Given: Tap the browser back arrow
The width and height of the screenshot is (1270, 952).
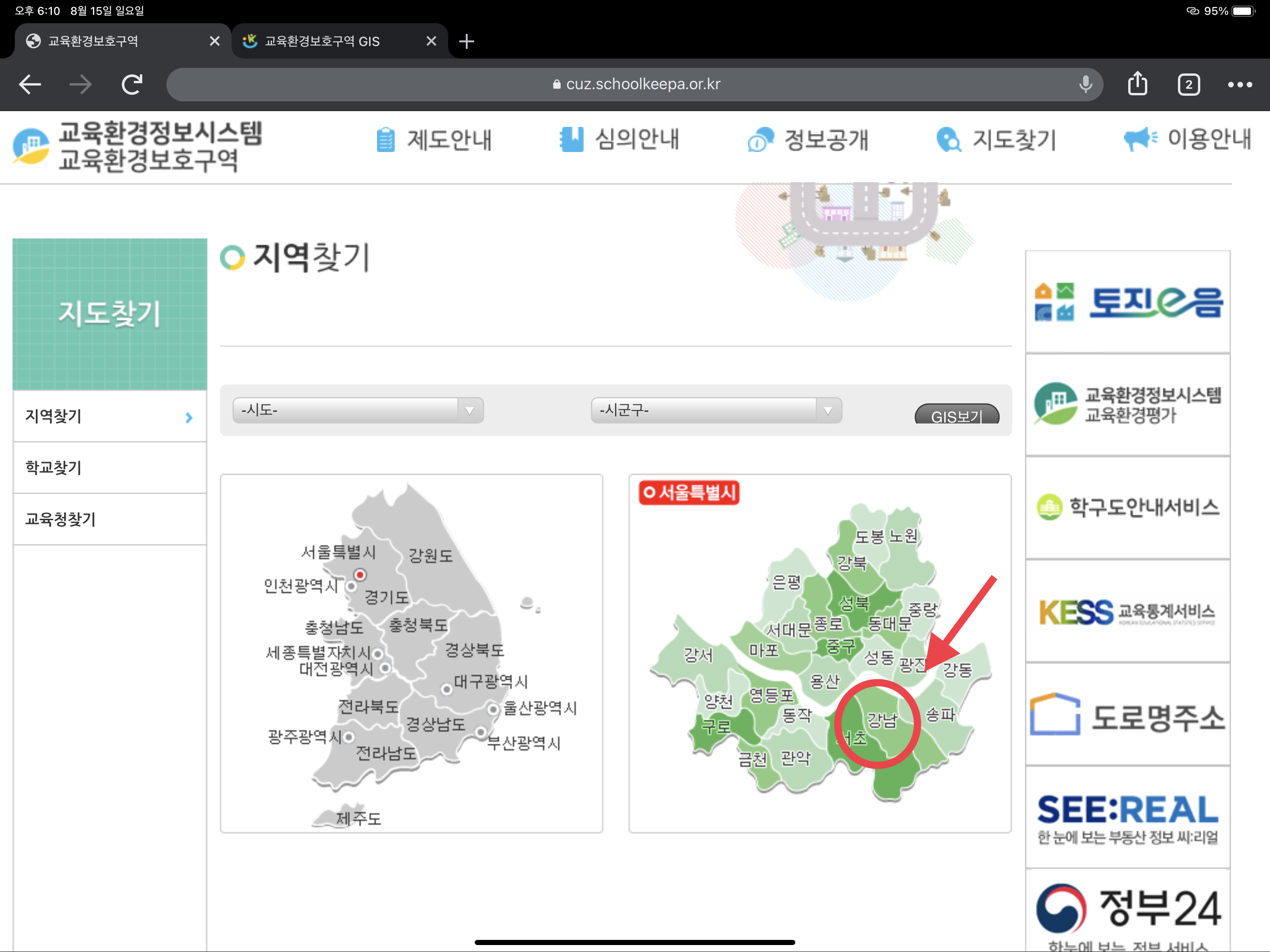Looking at the screenshot, I should tap(30, 85).
